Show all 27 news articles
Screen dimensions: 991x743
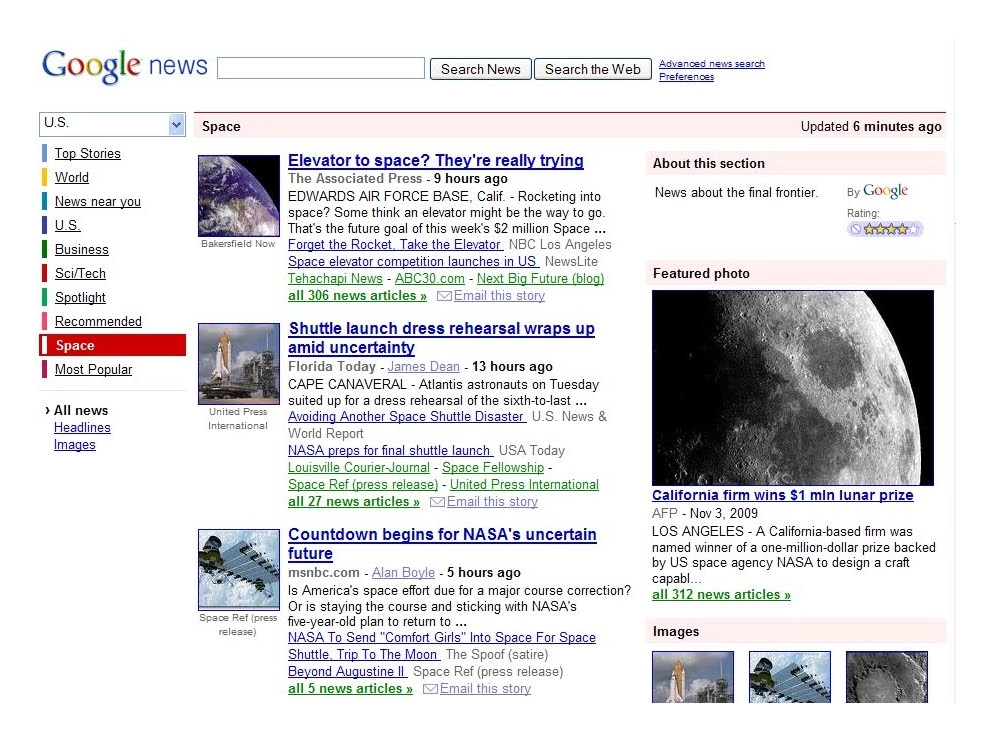(354, 502)
